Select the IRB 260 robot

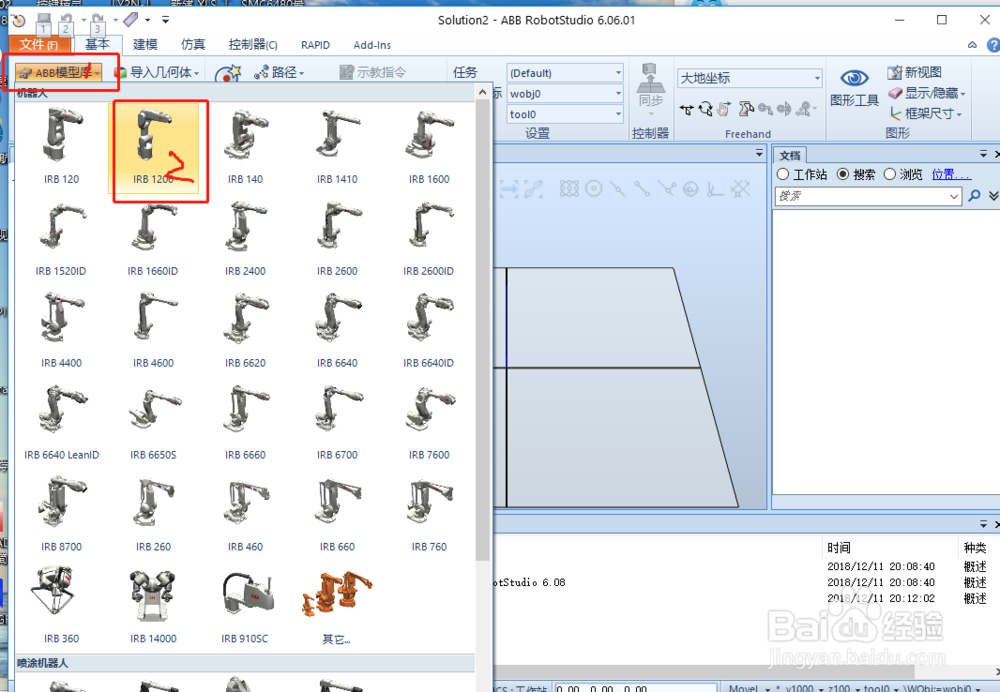(x=153, y=514)
